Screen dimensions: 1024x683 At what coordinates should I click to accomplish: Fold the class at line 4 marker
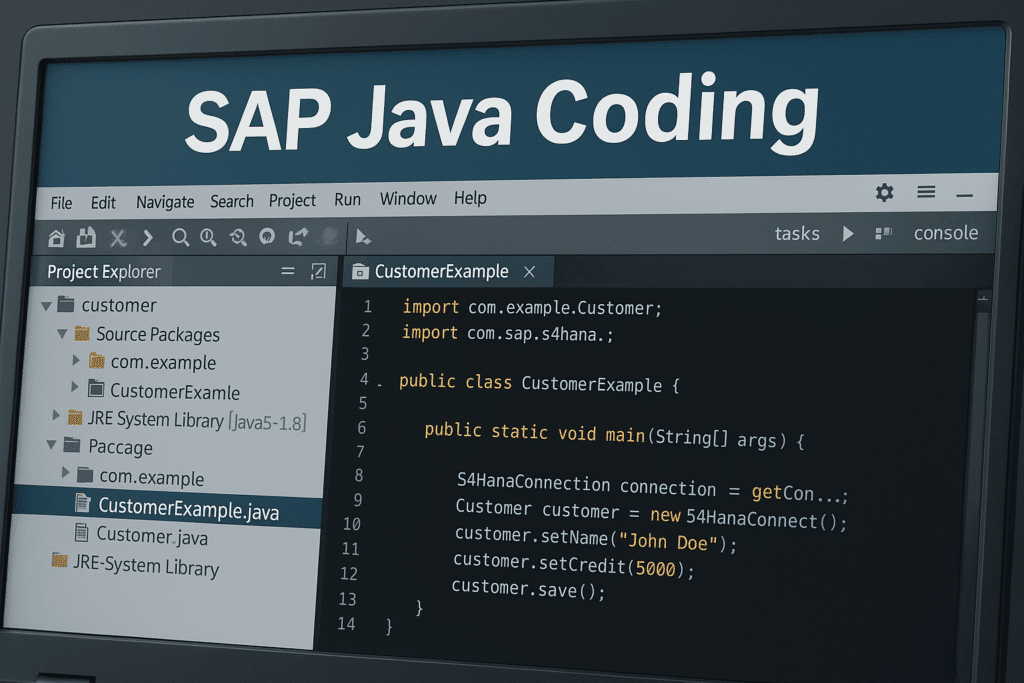(x=380, y=385)
